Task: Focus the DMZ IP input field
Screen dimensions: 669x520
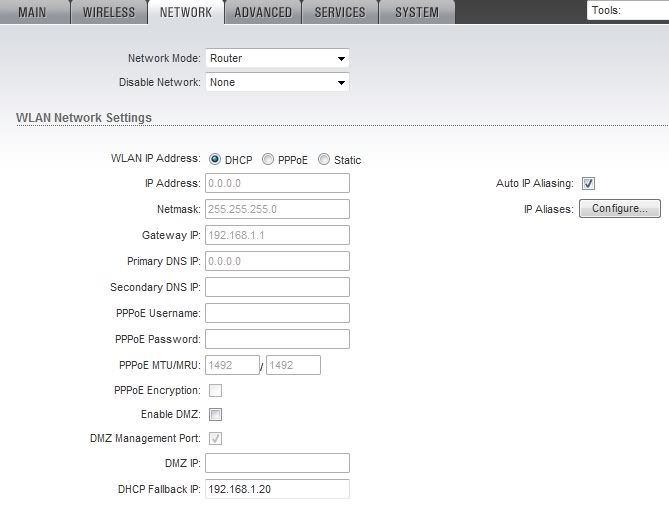Action: click(x=277, y=463)
